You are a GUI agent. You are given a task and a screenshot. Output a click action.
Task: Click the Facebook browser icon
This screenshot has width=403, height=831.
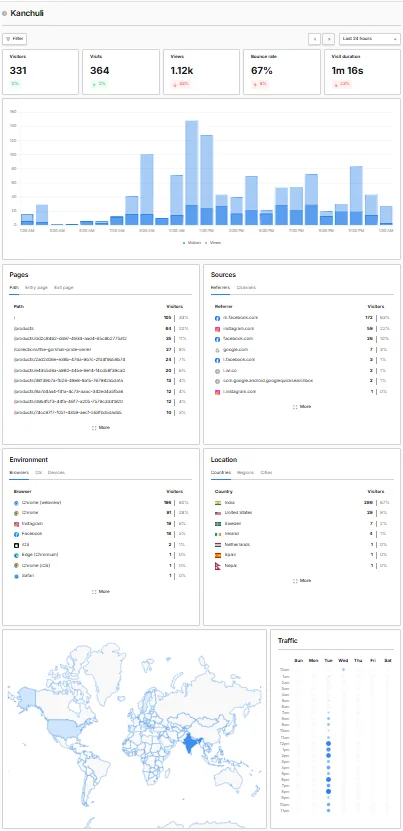(x=16, y=534)
